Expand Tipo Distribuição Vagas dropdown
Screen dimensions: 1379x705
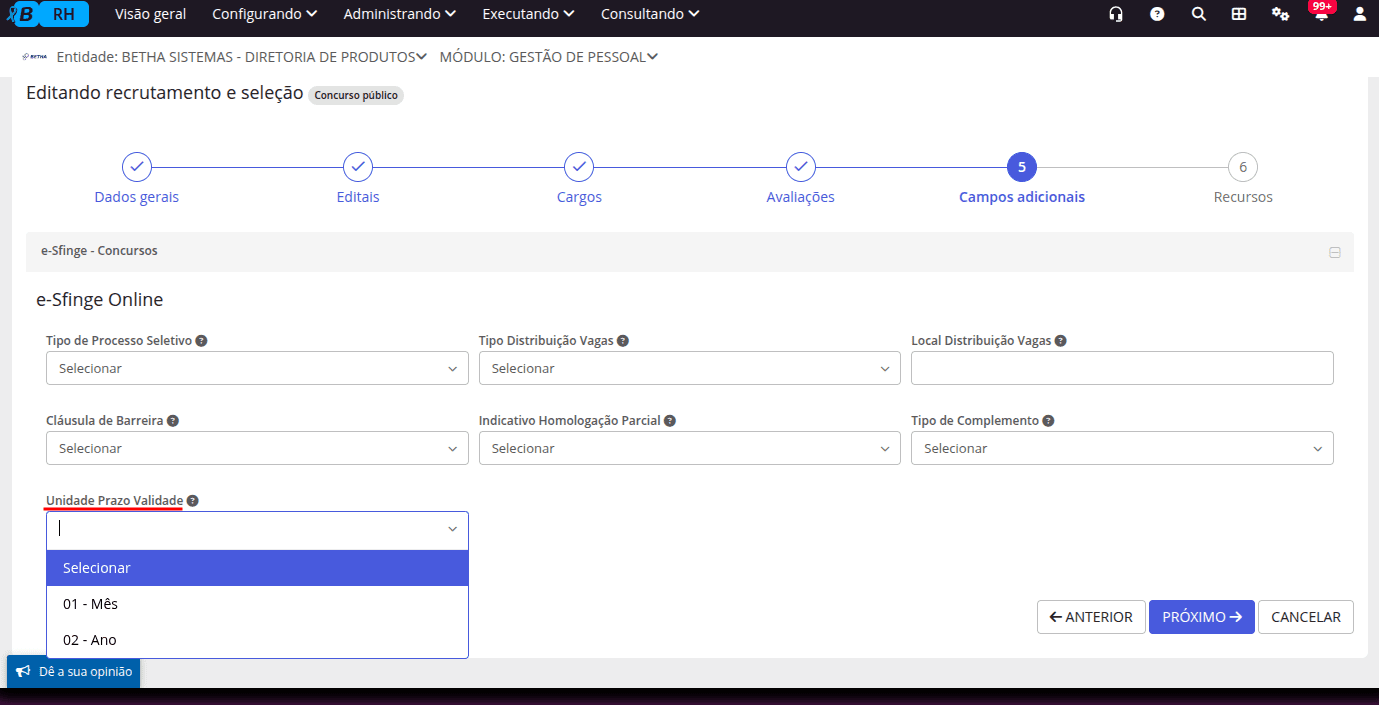pos(689,368)
